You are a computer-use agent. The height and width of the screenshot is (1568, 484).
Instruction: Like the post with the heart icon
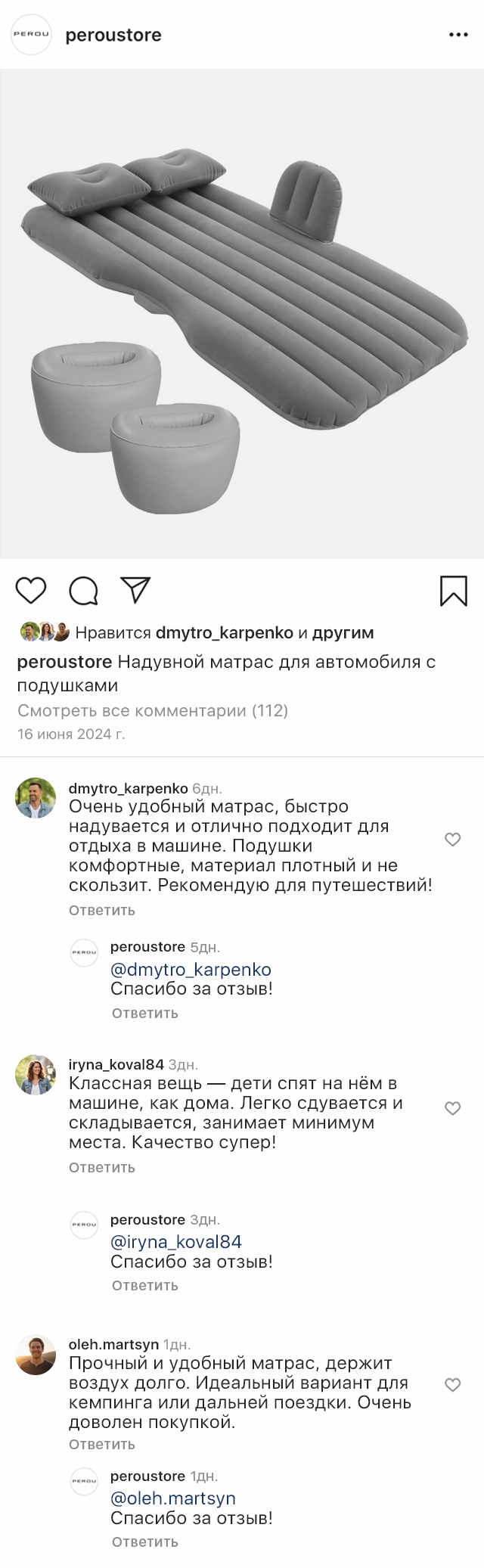31,590
